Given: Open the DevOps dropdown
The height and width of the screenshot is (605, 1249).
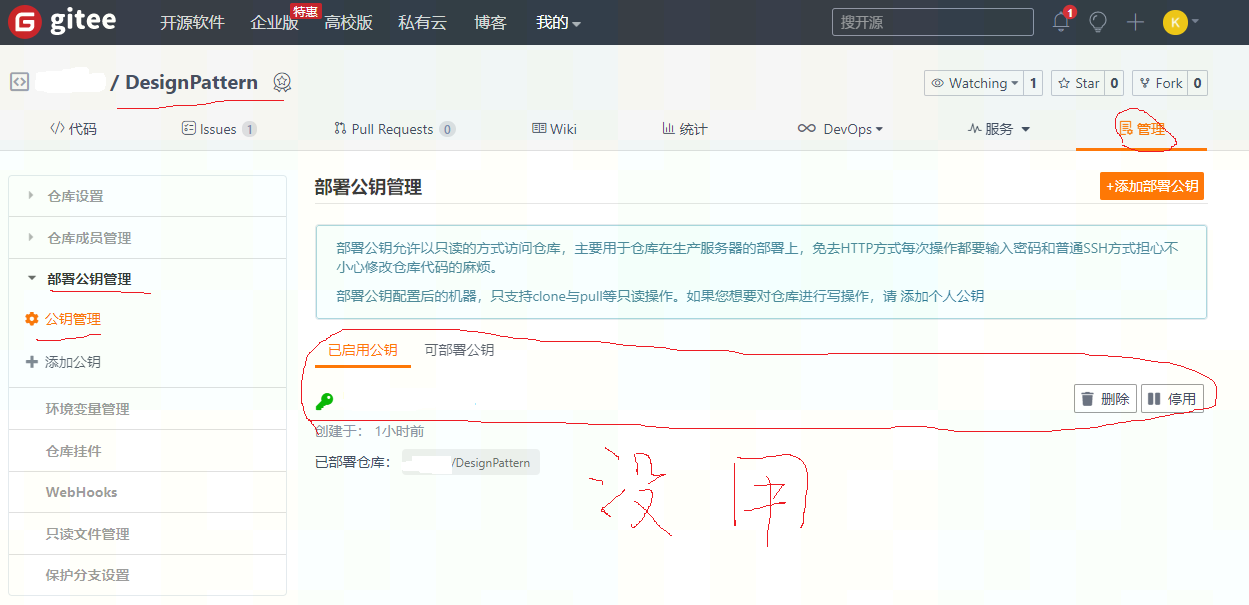Looking at the screenshot, I should (840, 128).
